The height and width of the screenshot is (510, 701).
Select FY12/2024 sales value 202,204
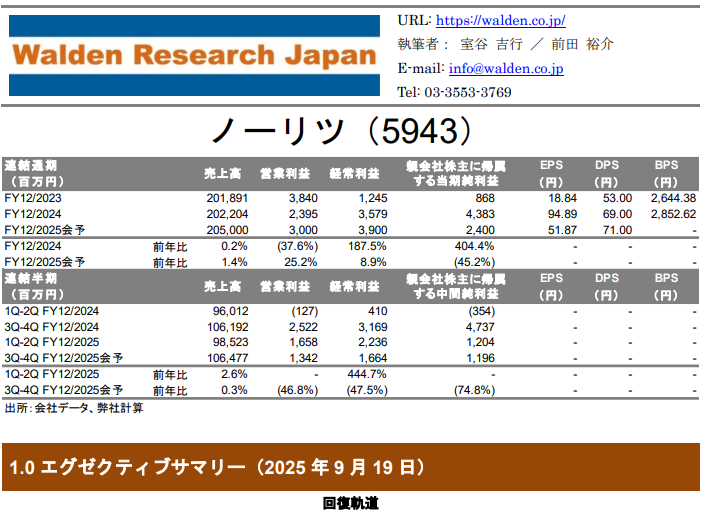227,214
